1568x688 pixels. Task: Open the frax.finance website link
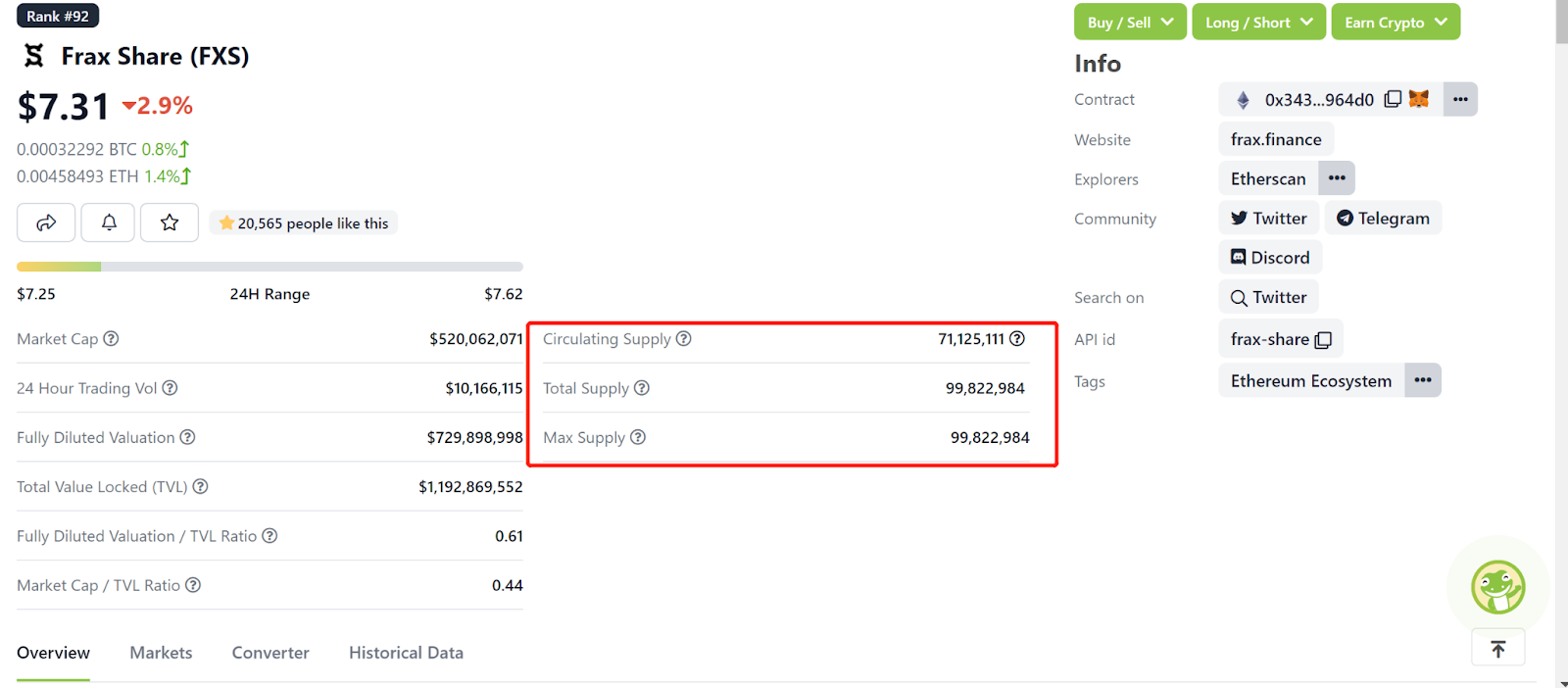point(1276,139)
